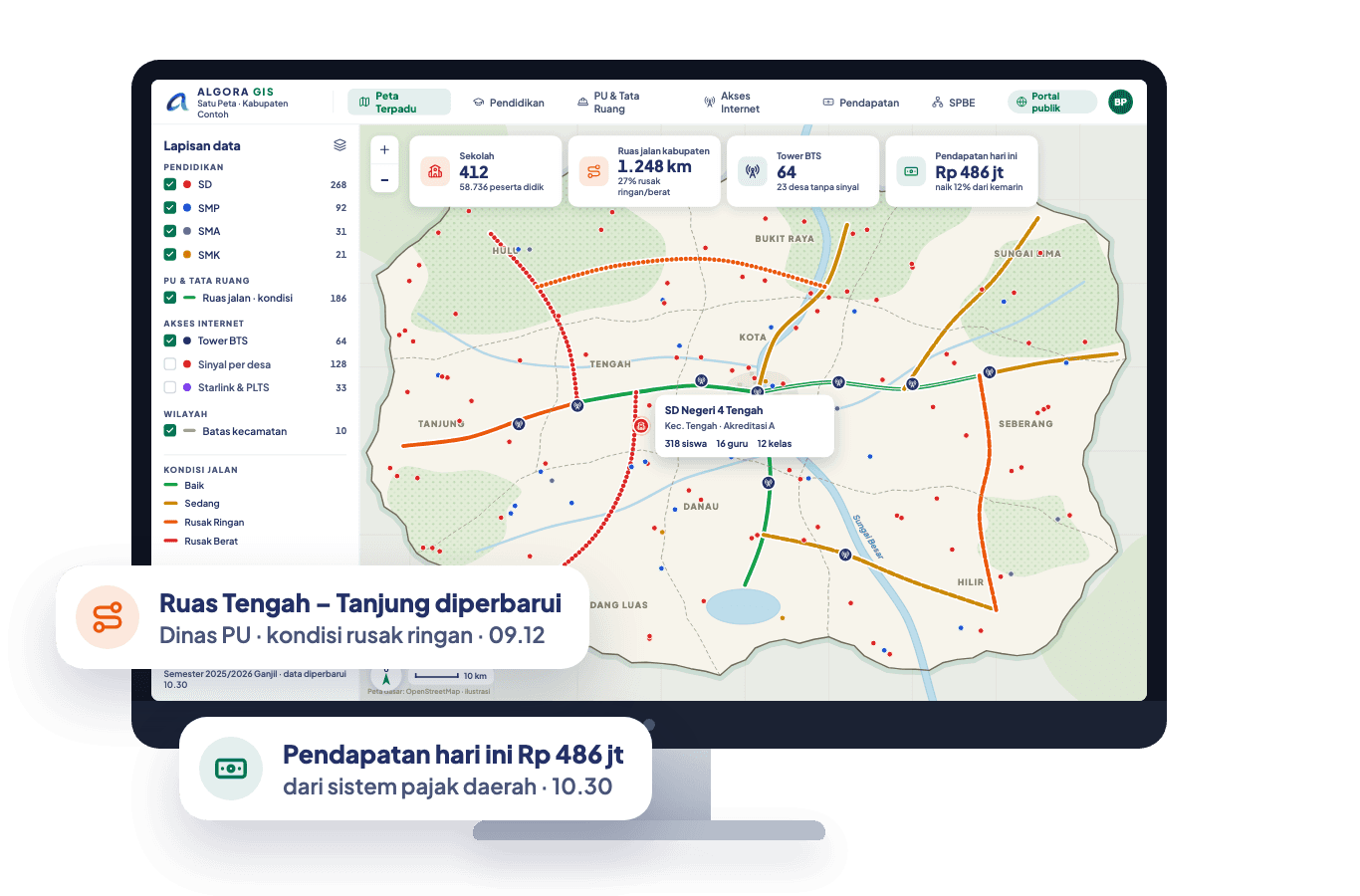Click the globe icon on Portal publik

click(1021, 103)
